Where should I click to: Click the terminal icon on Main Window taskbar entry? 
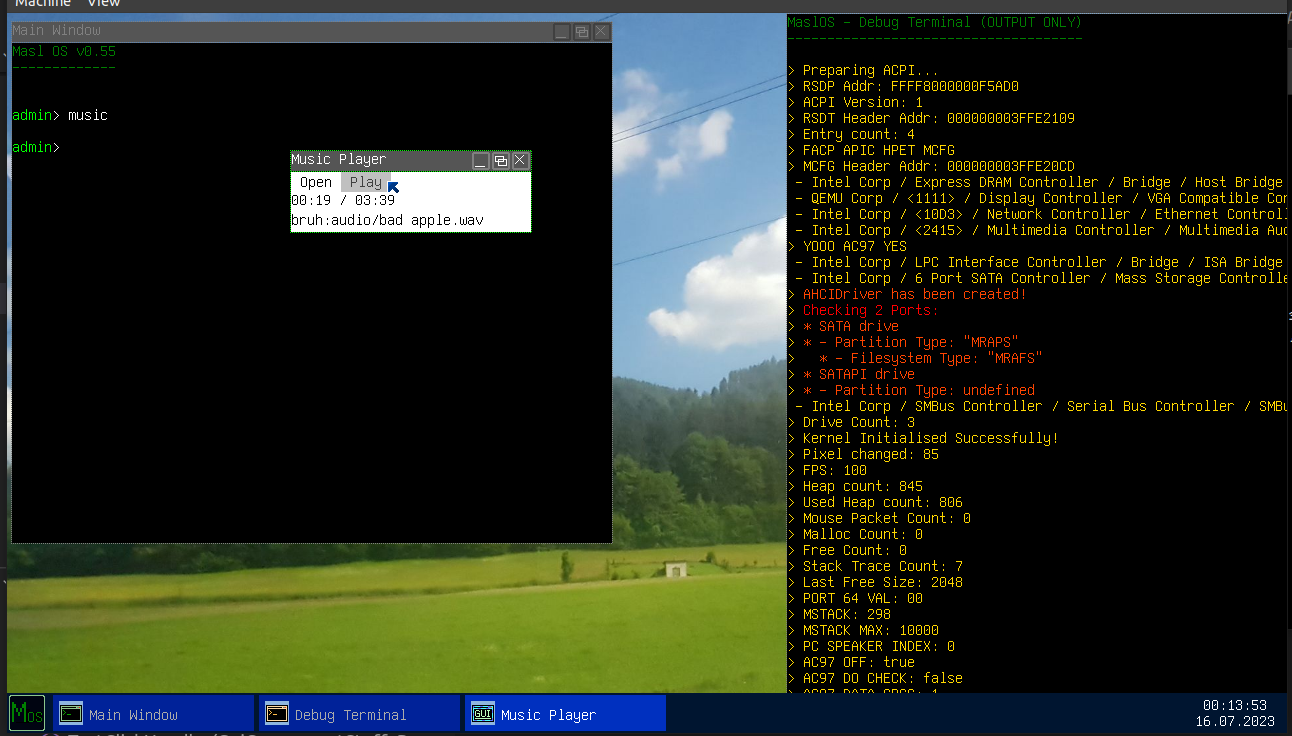pyautogui.click(x=71, y=714)
